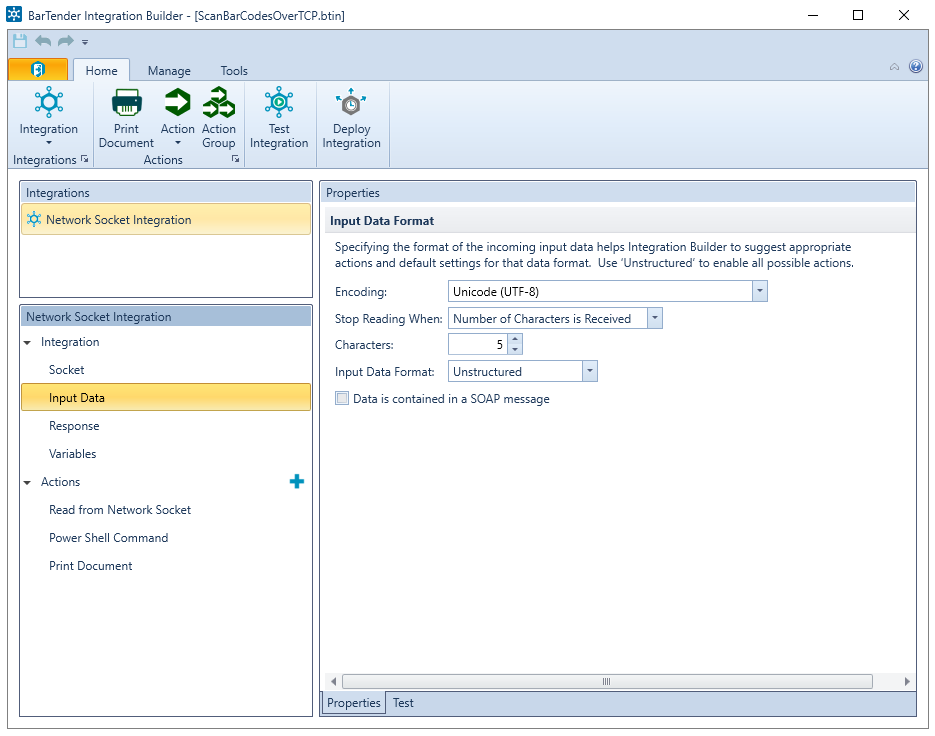This screenshot has width=935, height=736.
Task: Add an Action Group from ribbon
Action: pyautogui.click(x=218, y=117)
